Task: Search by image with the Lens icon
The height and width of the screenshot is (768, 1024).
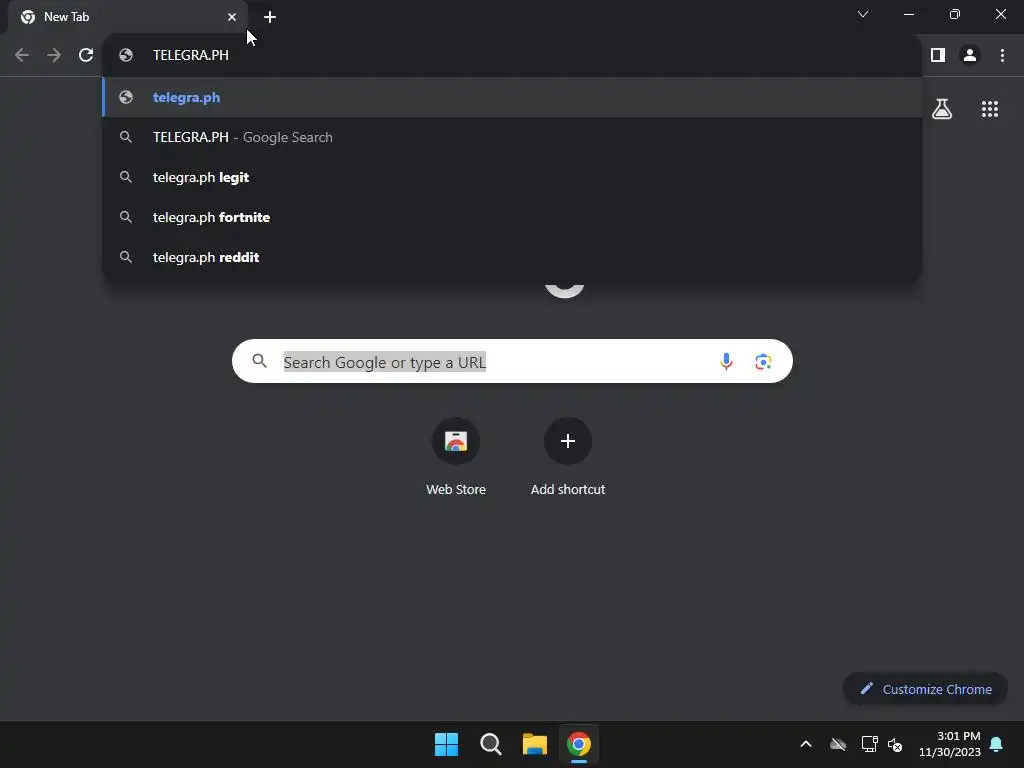Action: 763,361
